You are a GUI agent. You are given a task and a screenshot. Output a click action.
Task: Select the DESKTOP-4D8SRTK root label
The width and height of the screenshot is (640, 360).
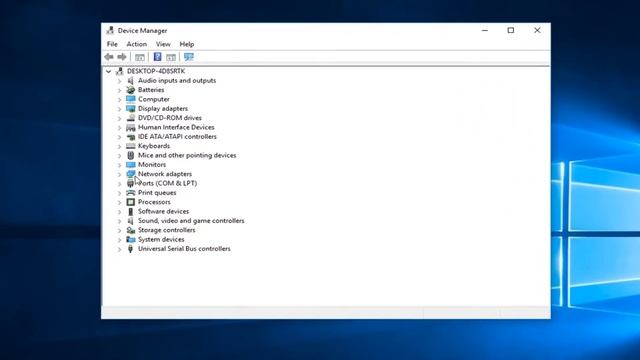[x=156, y=71]
